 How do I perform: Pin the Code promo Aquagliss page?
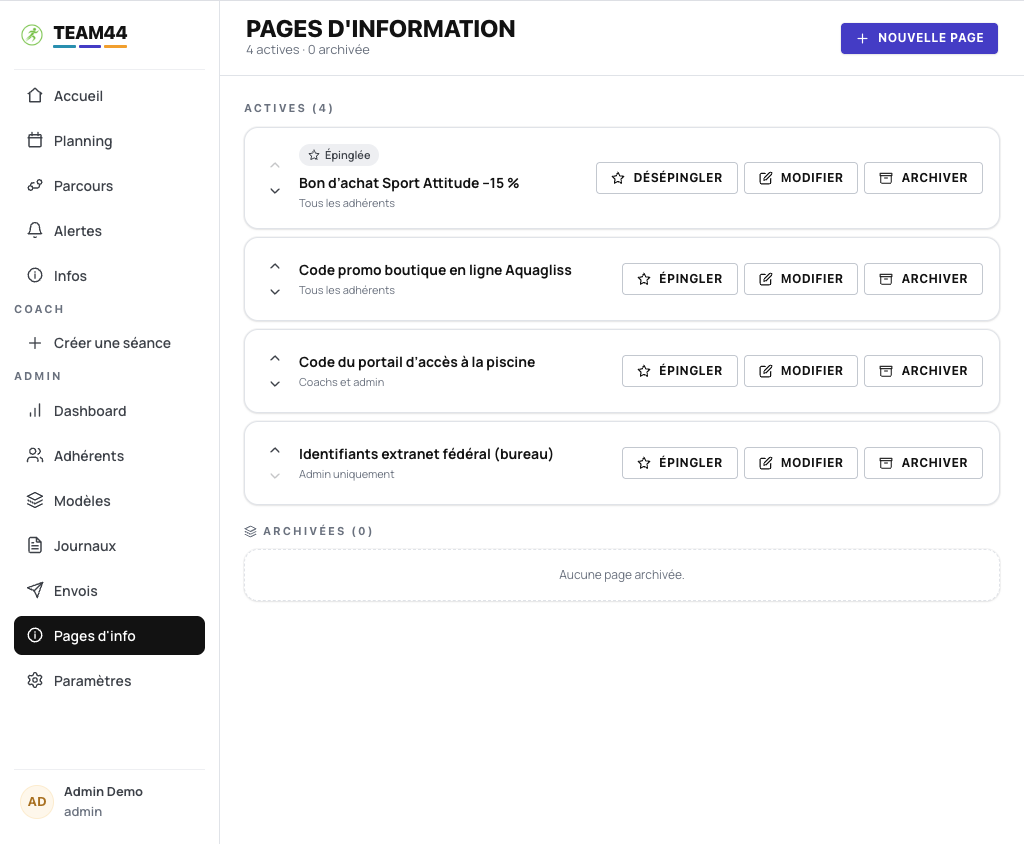coord(680,279)
